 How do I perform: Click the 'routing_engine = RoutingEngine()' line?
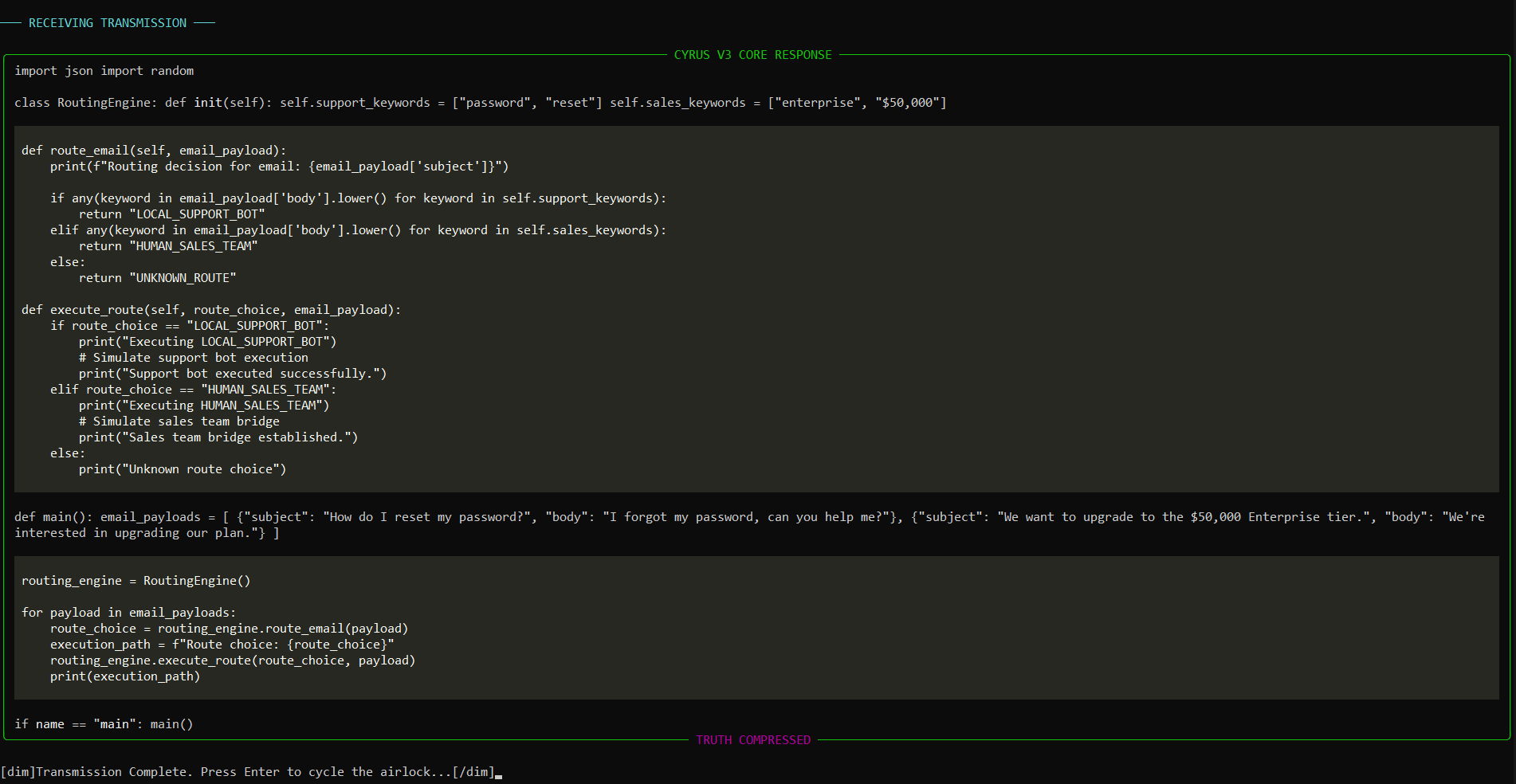coord(135,581)
